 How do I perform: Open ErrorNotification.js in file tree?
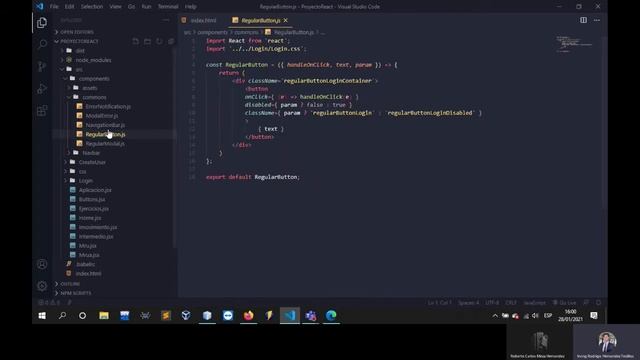(x=108, y=107)
